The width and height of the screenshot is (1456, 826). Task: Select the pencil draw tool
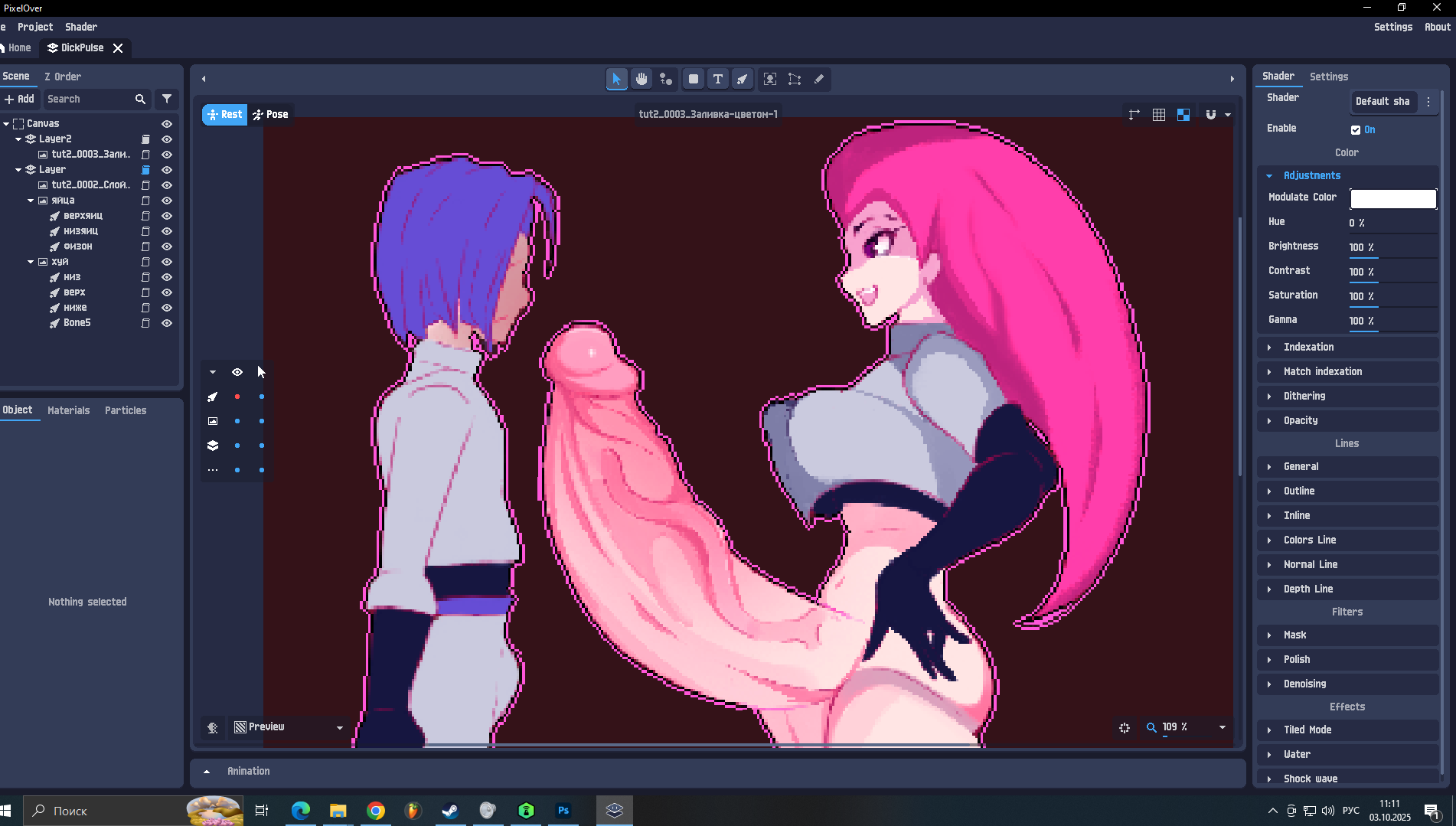pos(819,79)
